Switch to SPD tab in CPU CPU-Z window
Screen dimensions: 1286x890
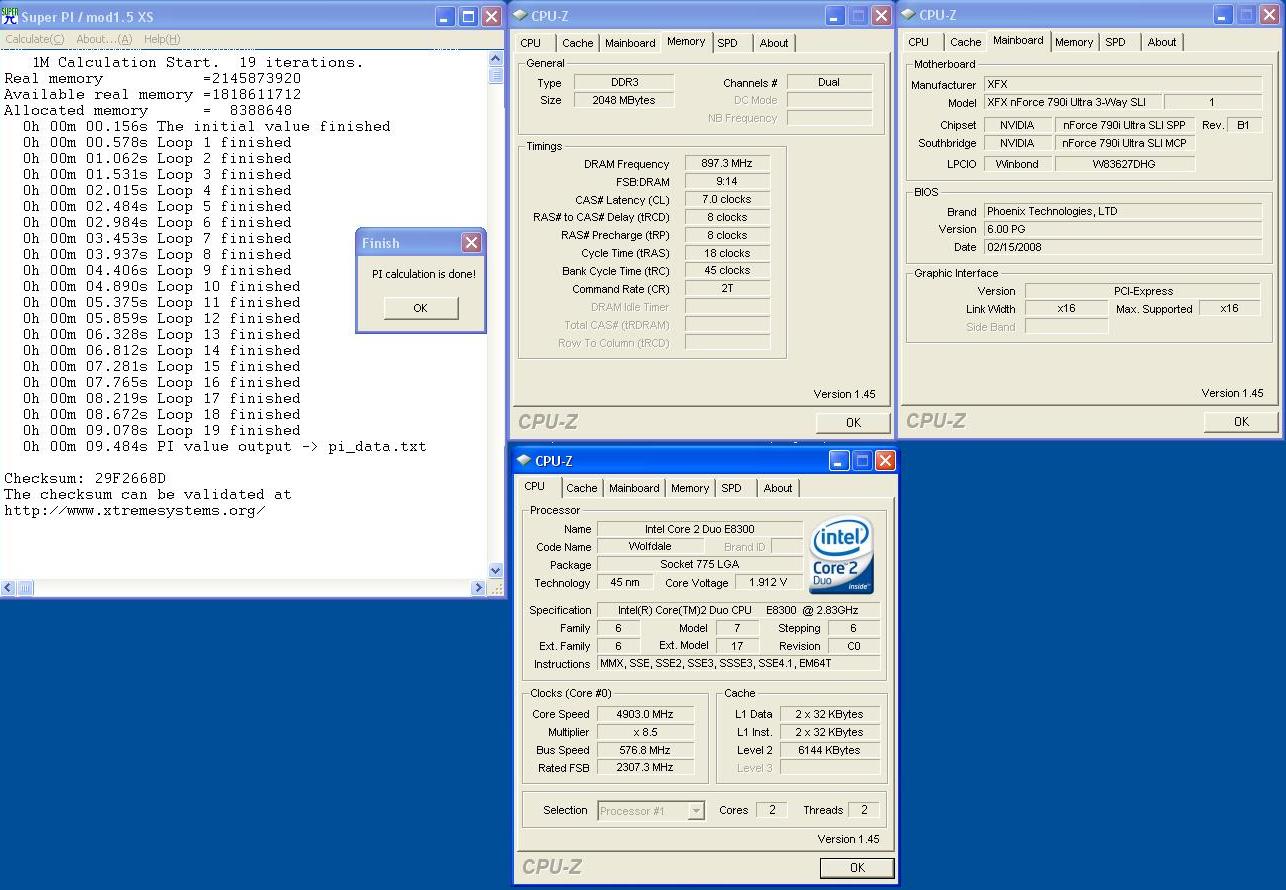coord(732,488)
